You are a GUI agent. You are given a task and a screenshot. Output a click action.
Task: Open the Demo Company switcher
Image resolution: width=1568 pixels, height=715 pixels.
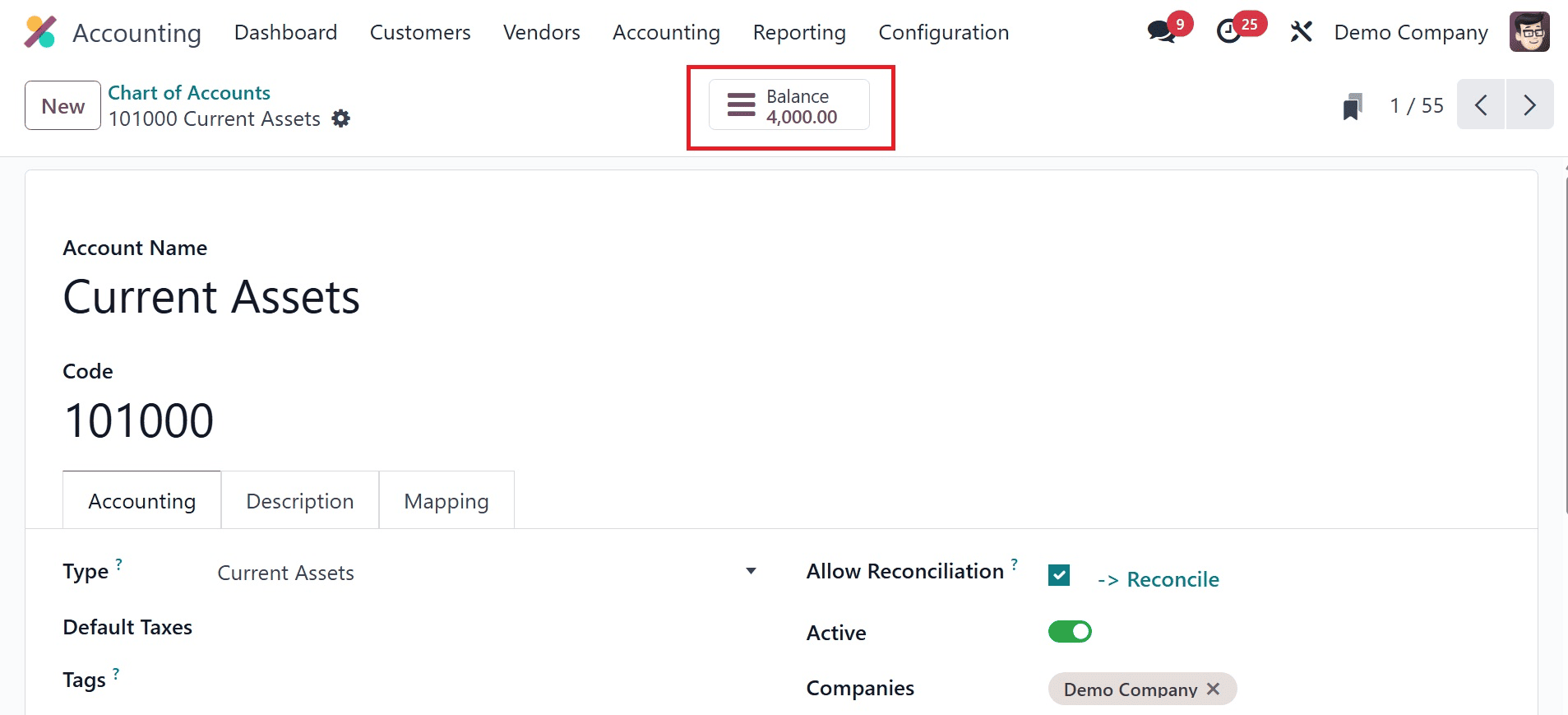pos(1411,32)
